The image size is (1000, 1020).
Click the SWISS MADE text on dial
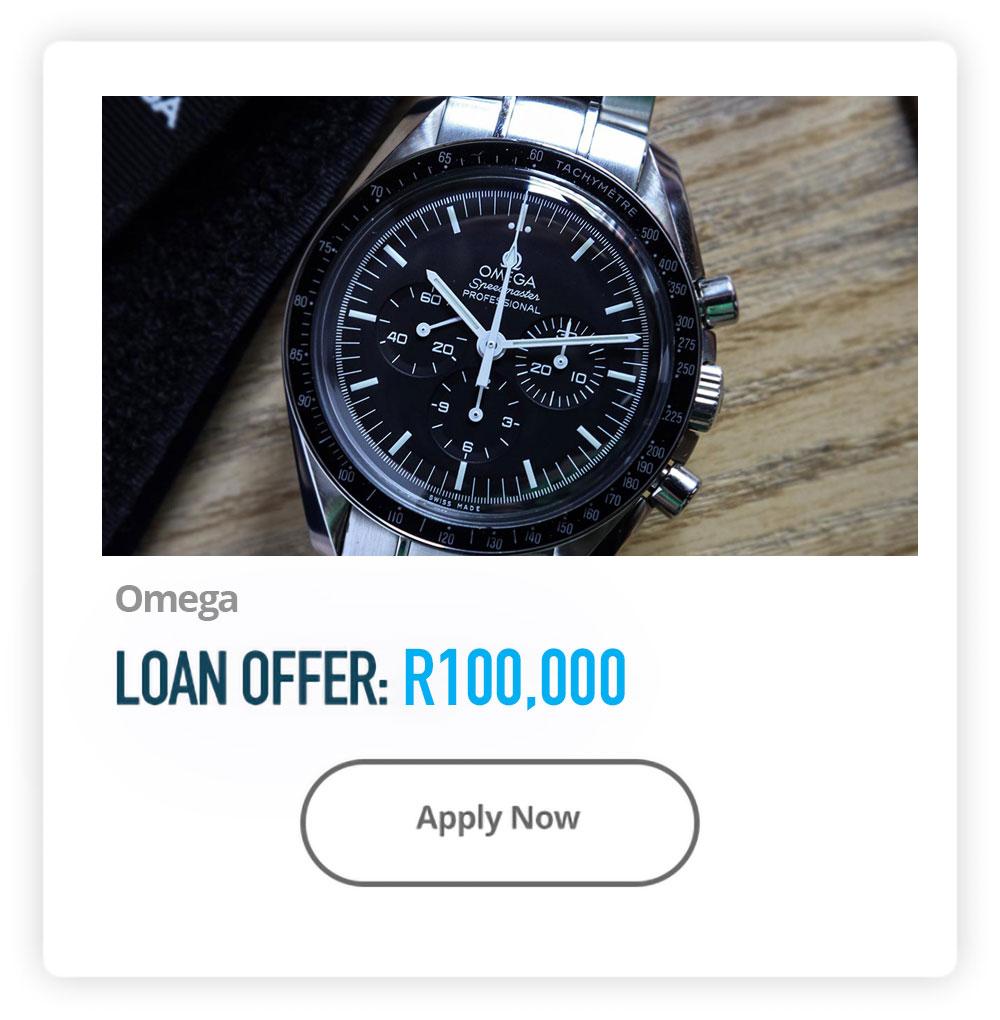tap(453, 503)
